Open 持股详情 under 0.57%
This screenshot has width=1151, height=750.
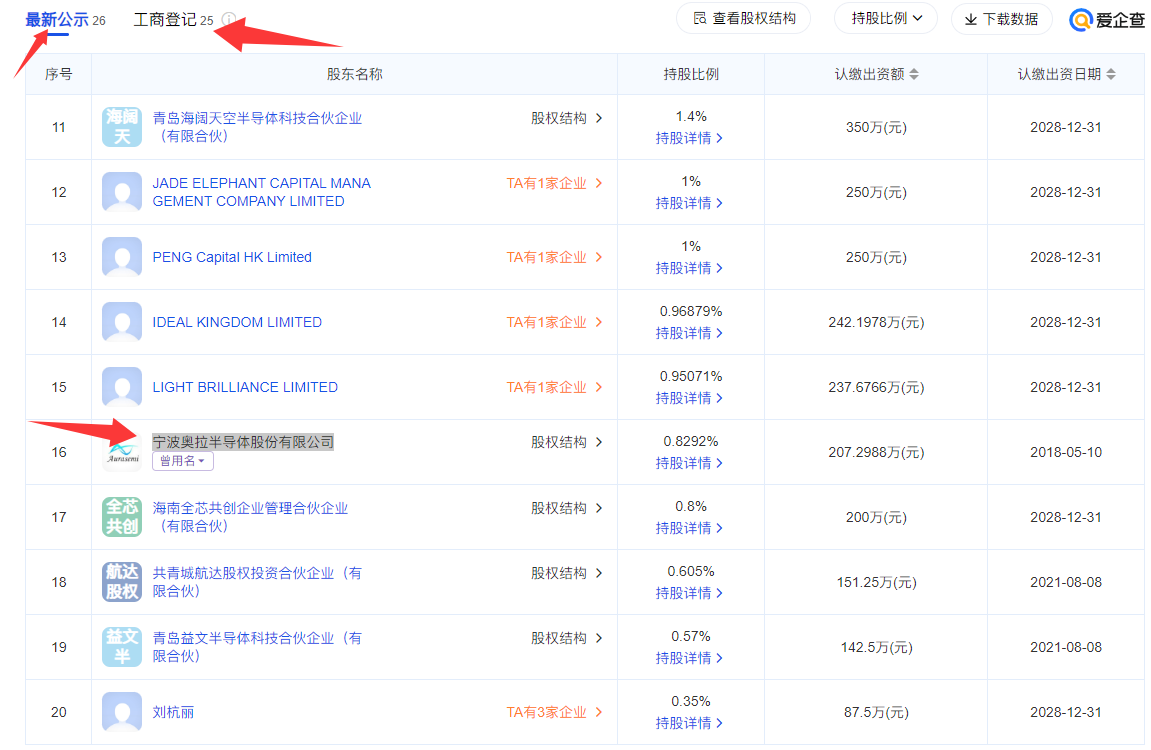(689, 658)
